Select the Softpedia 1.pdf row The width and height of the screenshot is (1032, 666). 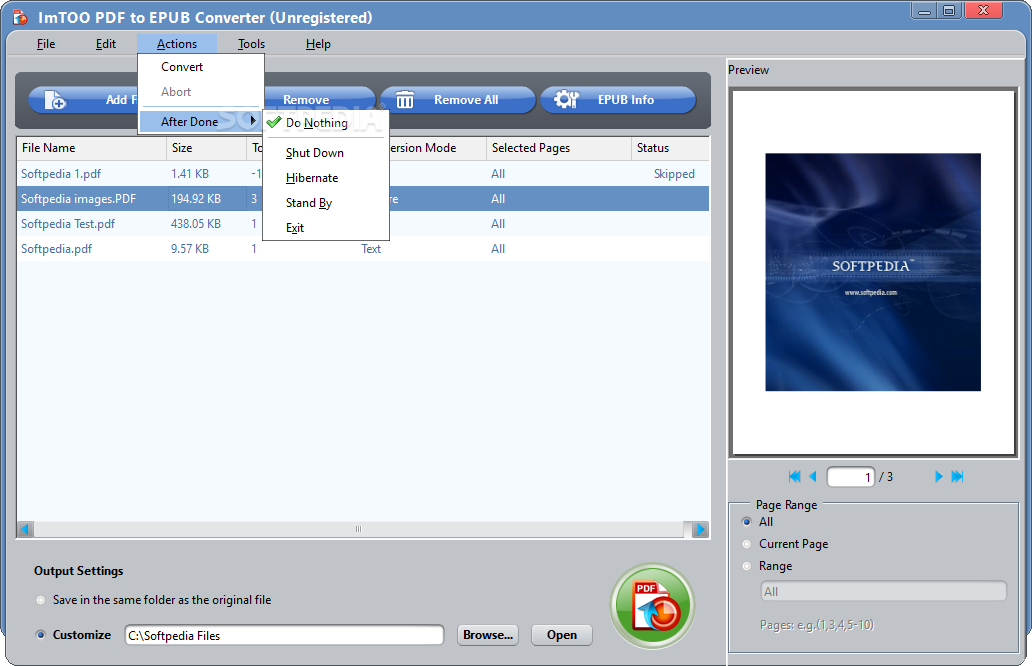[363, 174]
